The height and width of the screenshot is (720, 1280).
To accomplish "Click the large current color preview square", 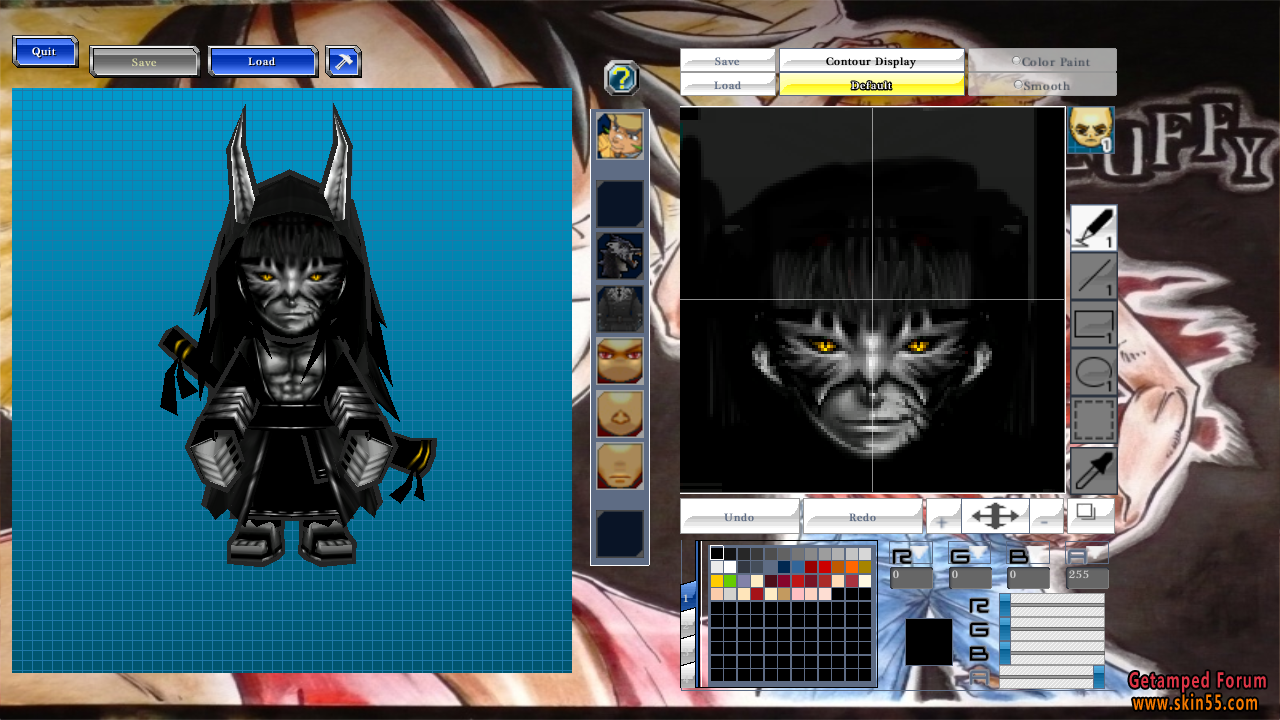I will (929, 642).
